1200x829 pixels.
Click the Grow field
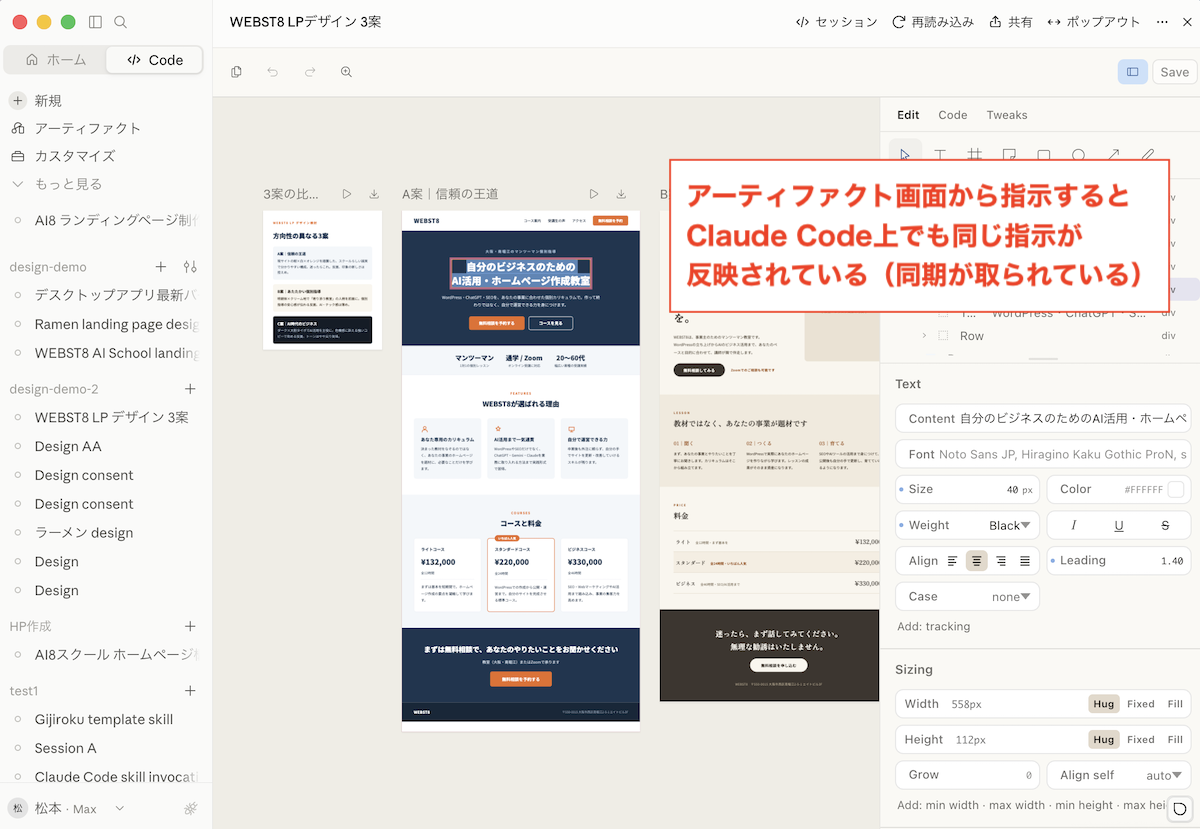[968, 775]
